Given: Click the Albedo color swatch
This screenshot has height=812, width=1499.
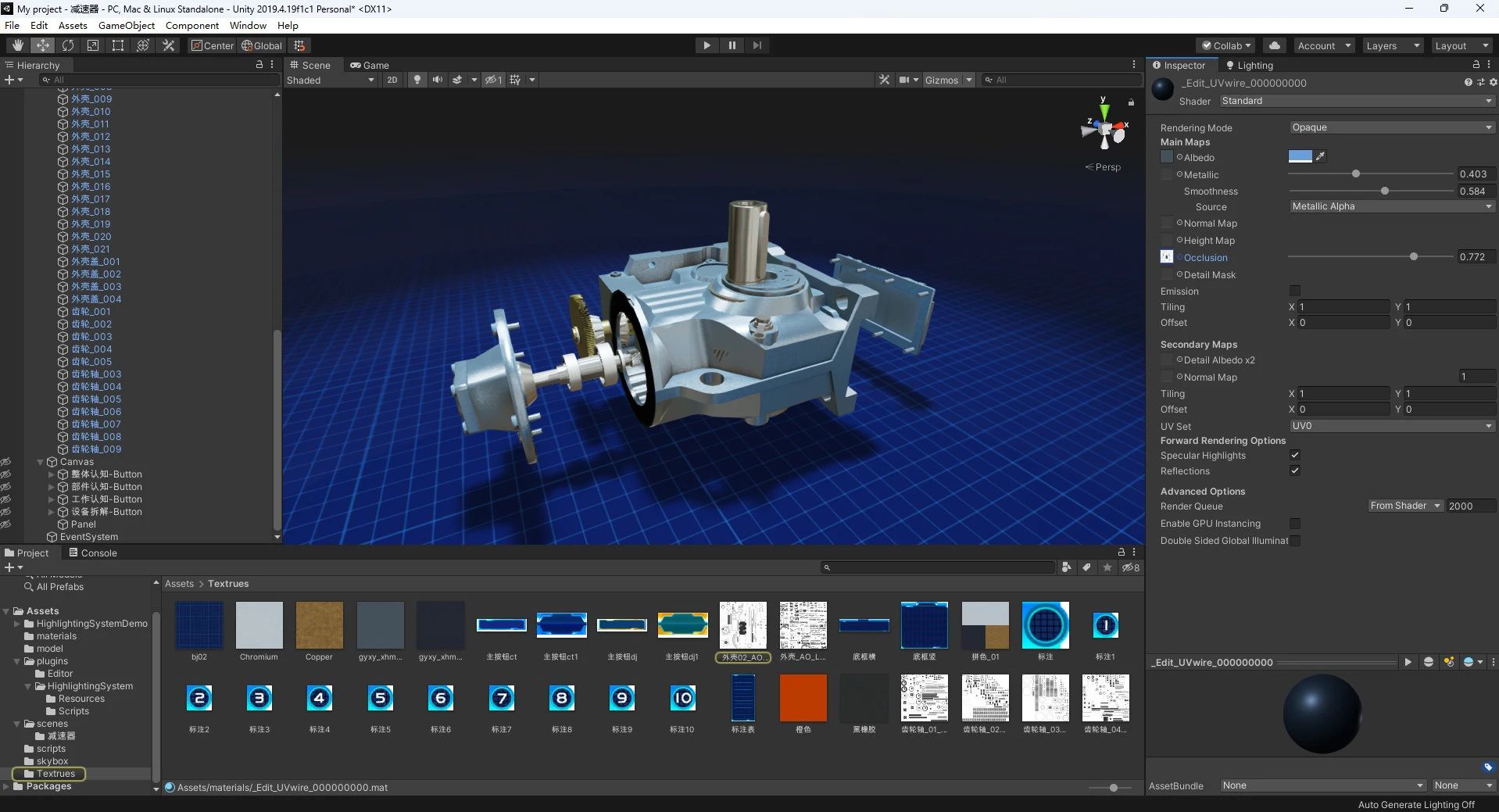Looking at the screenshot, I should 1300,156.
